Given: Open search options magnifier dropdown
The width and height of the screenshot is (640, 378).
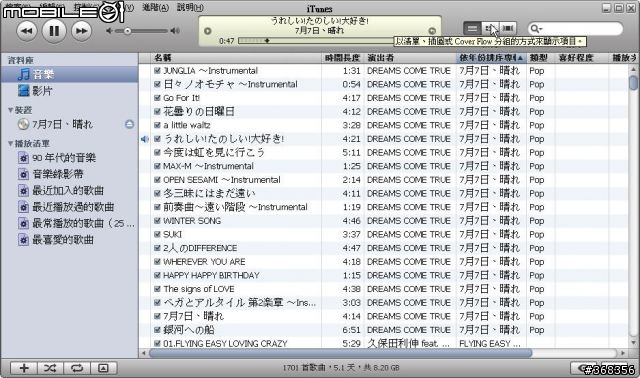Looking at the screenshot, I should [535, 29].
